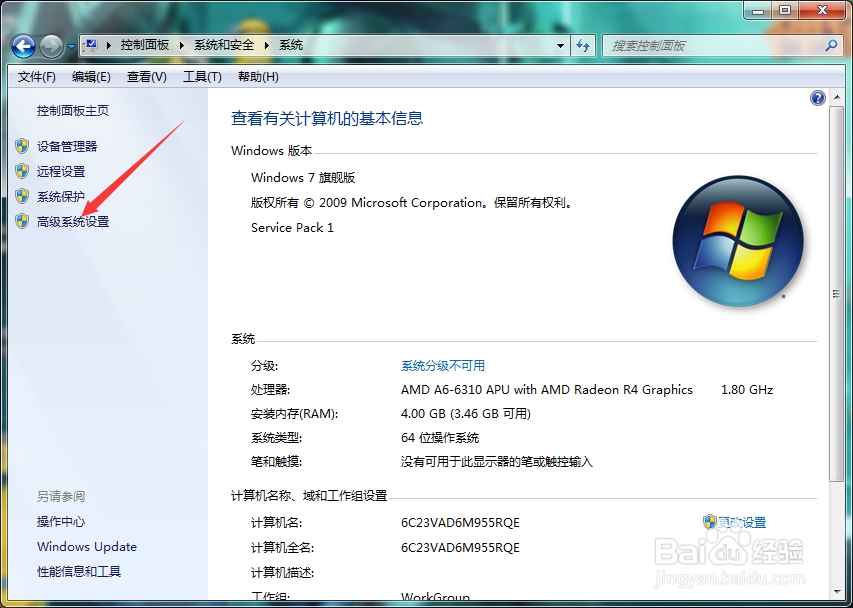Click 没有可用于此显示器的笔或触控输入 text
853x608 pixels.
497,462
